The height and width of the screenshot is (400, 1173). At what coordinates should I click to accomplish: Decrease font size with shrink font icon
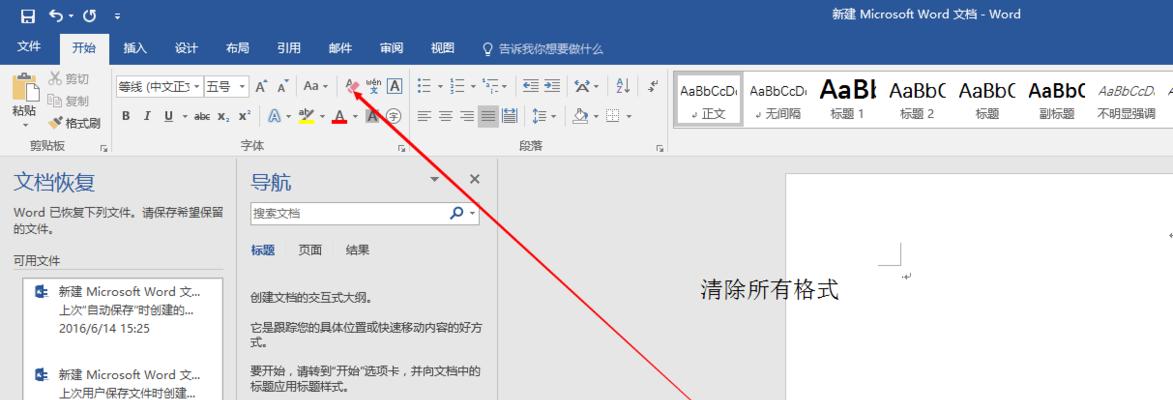point(282,87)
